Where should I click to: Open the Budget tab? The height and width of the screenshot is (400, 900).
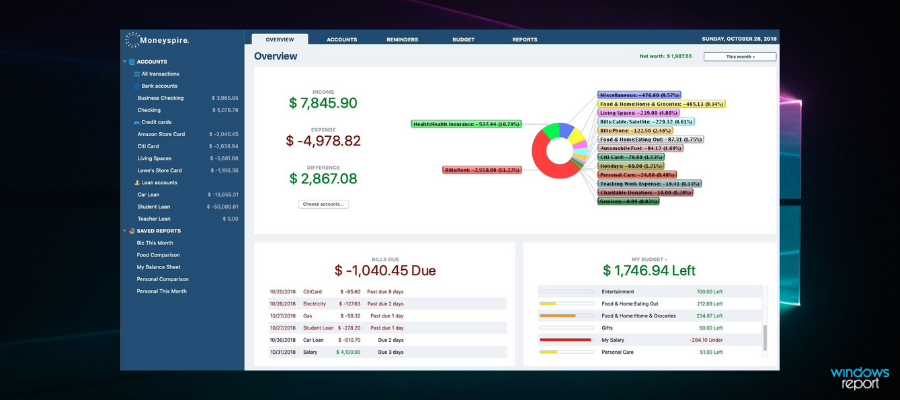463,40
